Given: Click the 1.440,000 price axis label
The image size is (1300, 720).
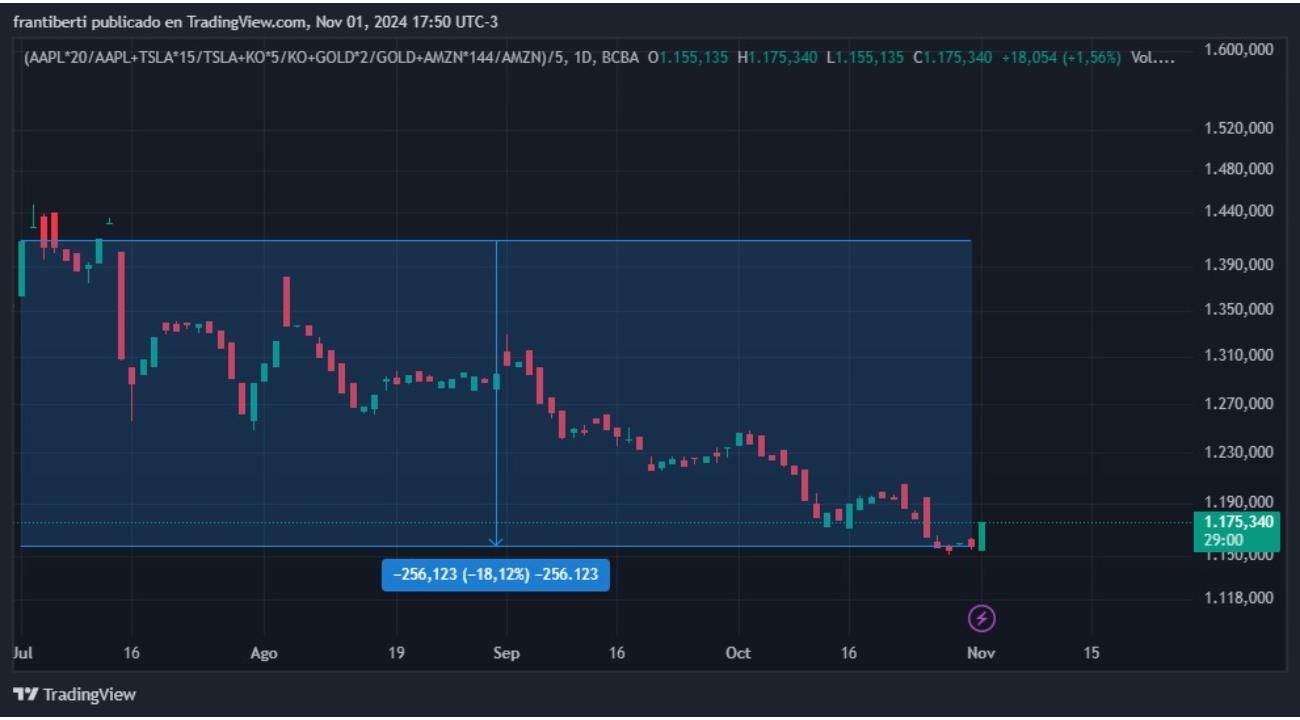Looking at the screenshot, I should pos(1240,211).
